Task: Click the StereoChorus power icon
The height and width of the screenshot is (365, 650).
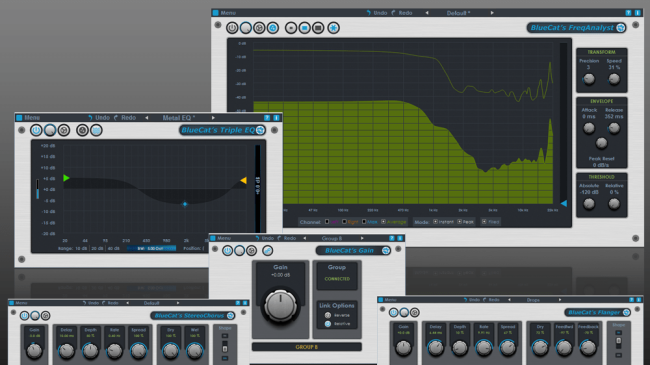Action: point(24,316)
